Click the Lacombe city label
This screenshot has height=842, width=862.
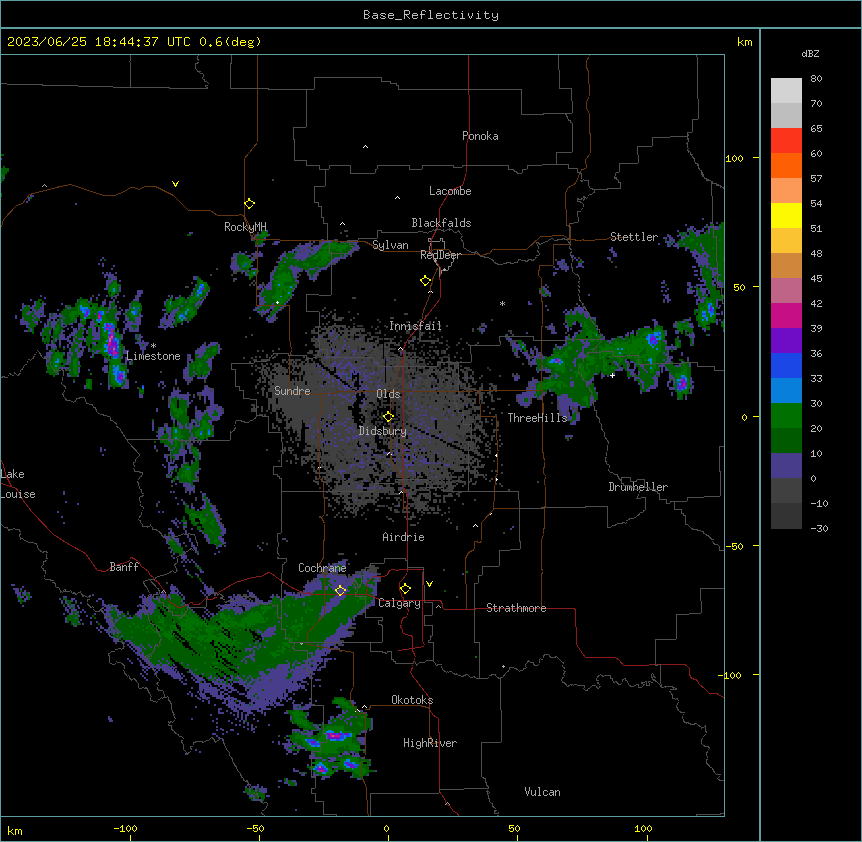(x=450, y=191)
